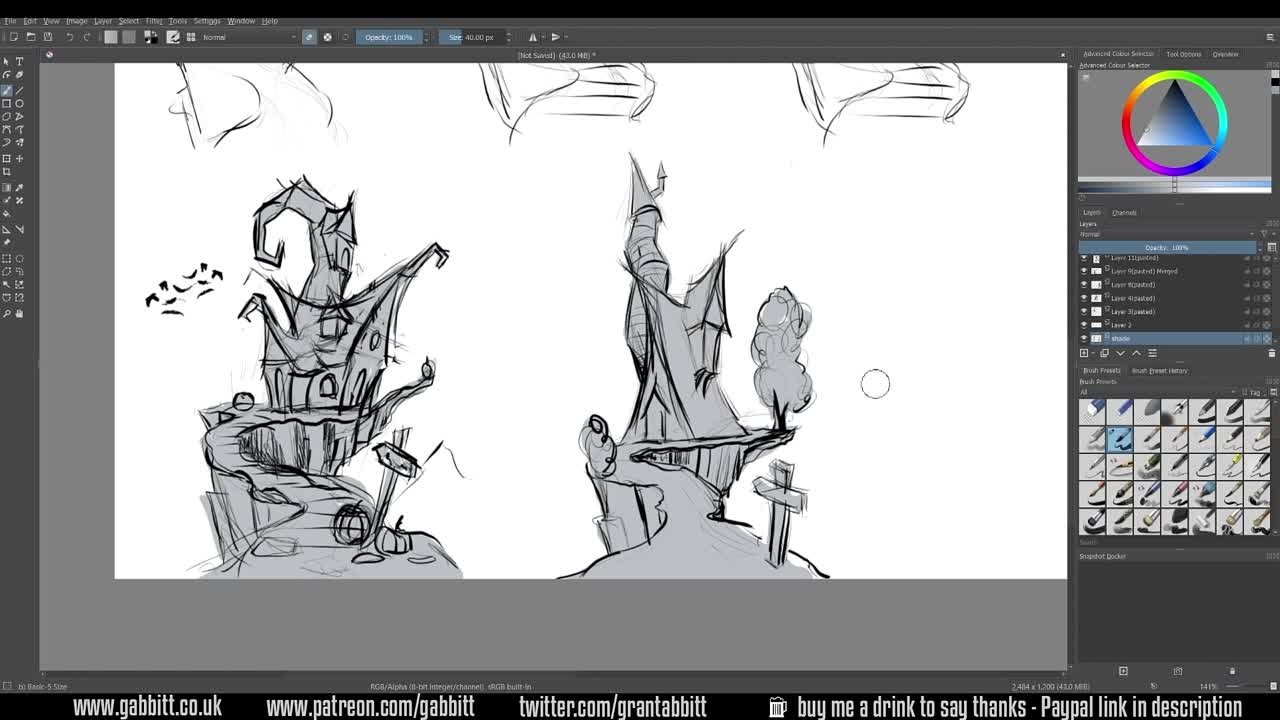Switch to the Channels tab
This screenshot has width=1280, height=720.
click(1124, 212)
